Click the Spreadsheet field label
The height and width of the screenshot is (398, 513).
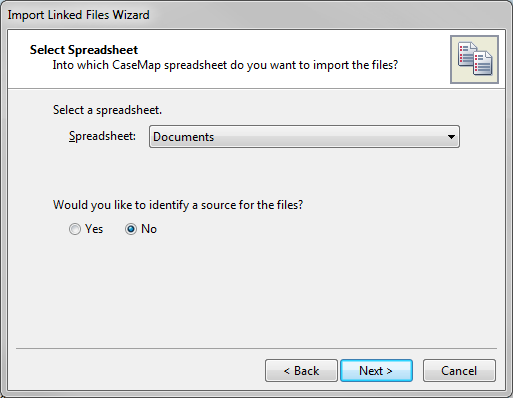(102, 136)
